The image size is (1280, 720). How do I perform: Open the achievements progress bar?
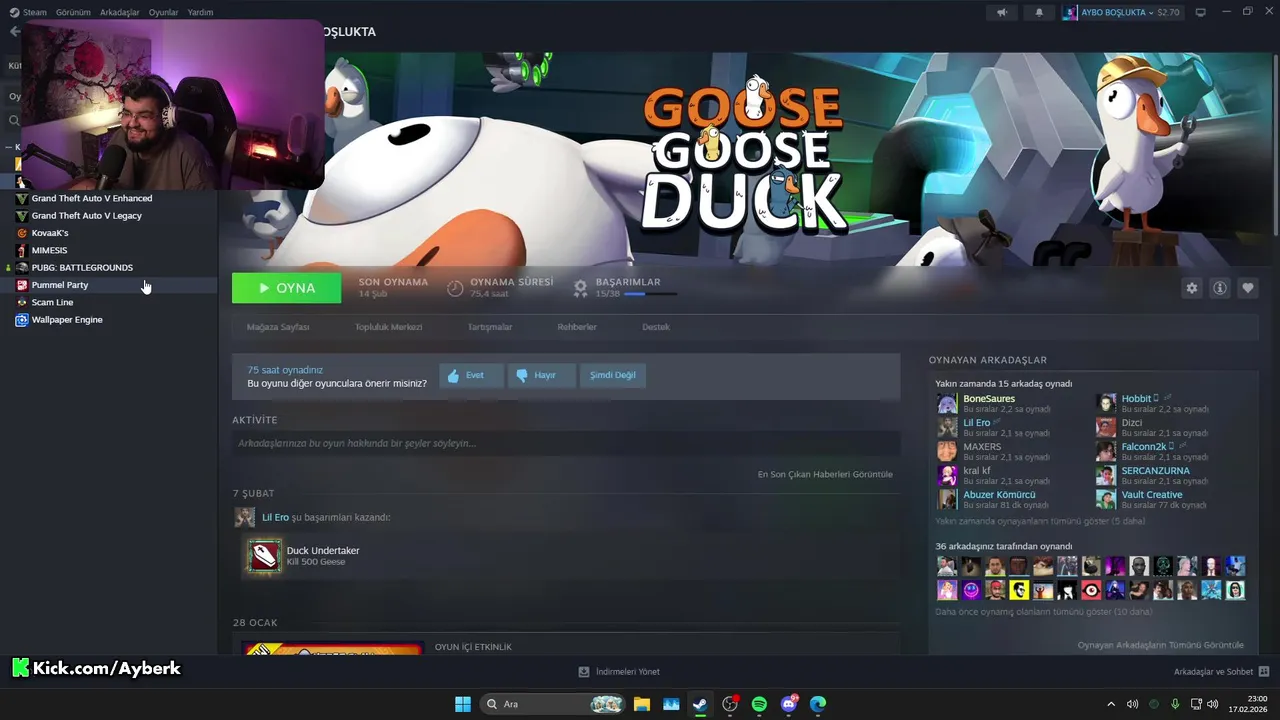click(x=650, y=294)
